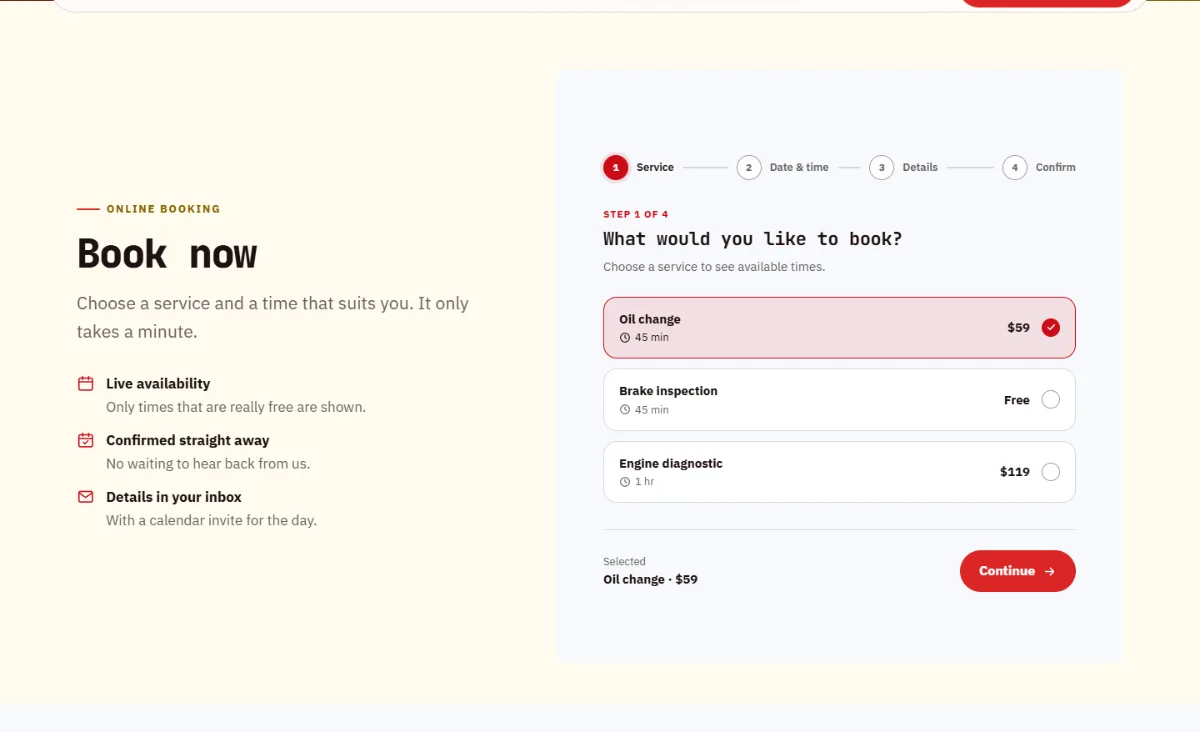Click the Oil change service title
The image size is (1200, 732).
pos(650,319)
